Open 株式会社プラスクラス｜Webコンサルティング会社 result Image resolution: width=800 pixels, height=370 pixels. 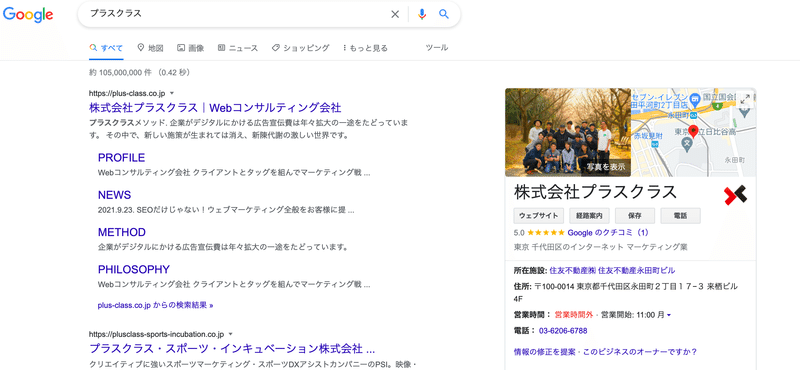click(215, 108)
